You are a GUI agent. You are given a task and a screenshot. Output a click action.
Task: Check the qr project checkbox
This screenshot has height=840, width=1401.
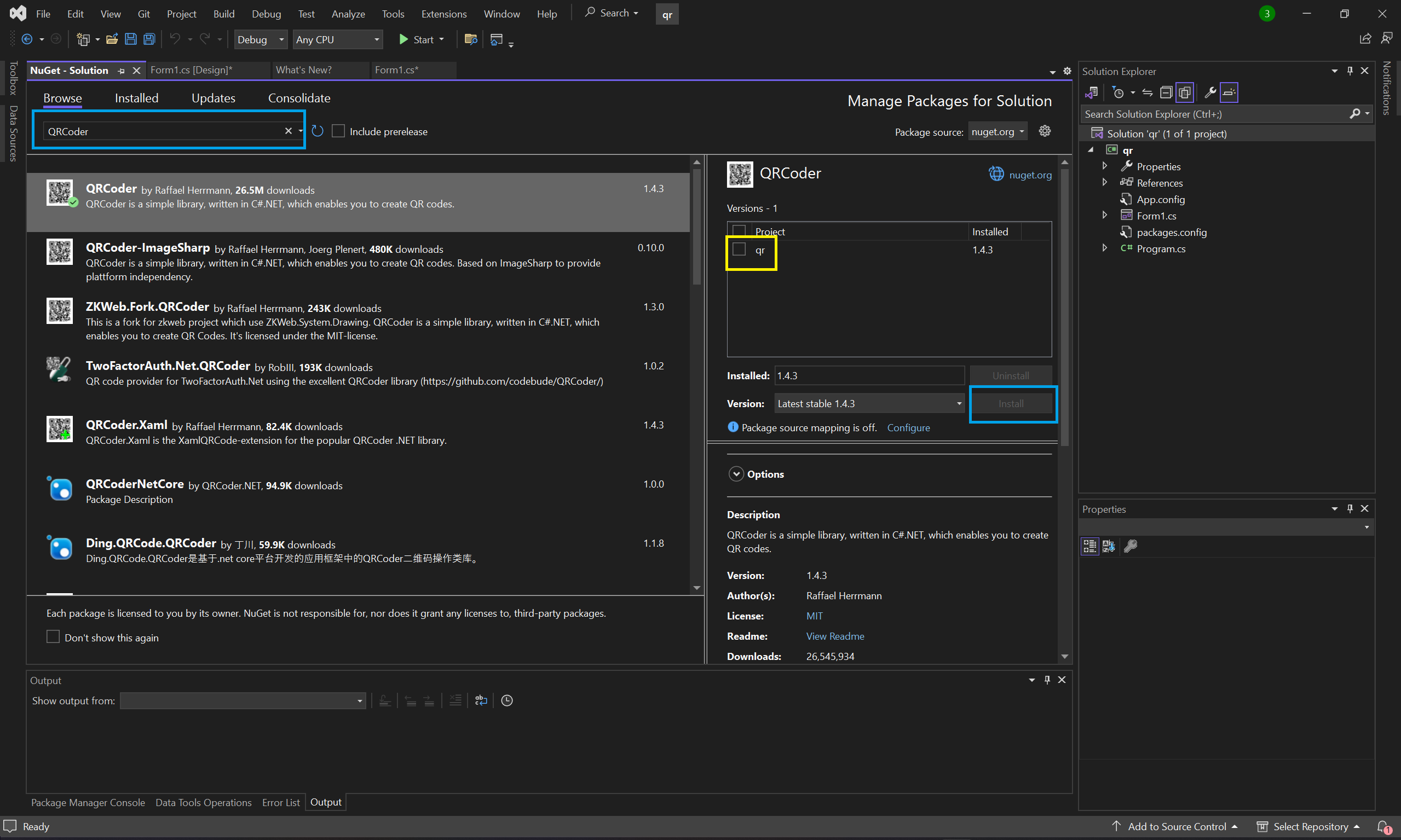(739, 249)
